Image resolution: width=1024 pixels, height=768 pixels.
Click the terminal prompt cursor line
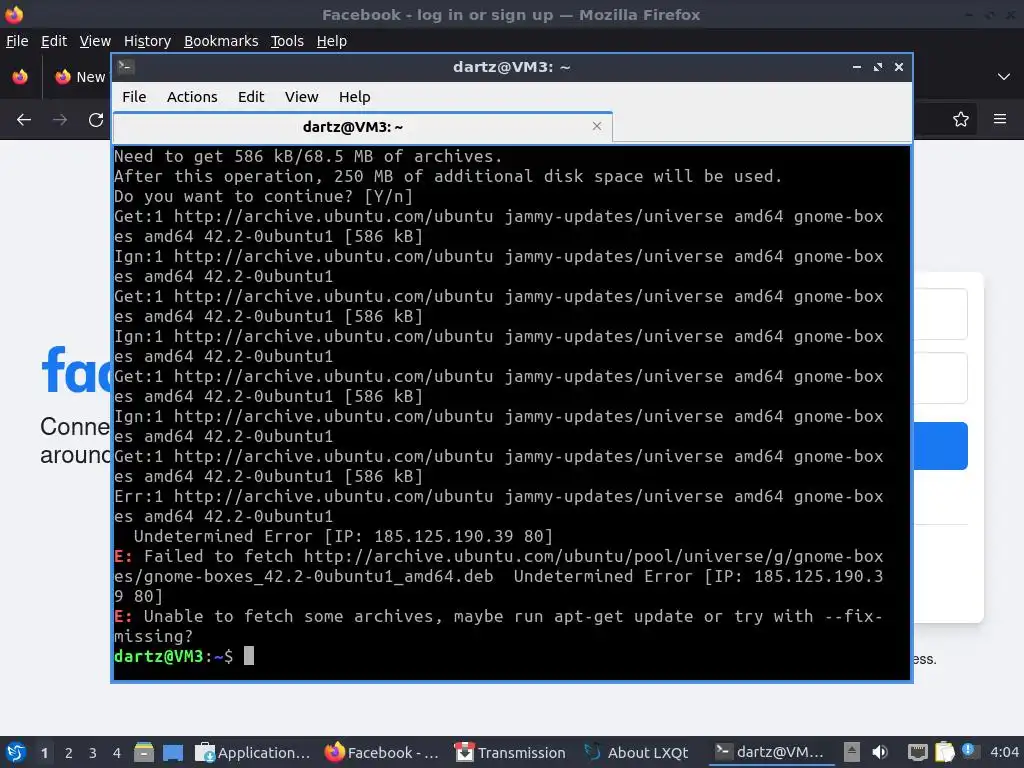point(185,656)
